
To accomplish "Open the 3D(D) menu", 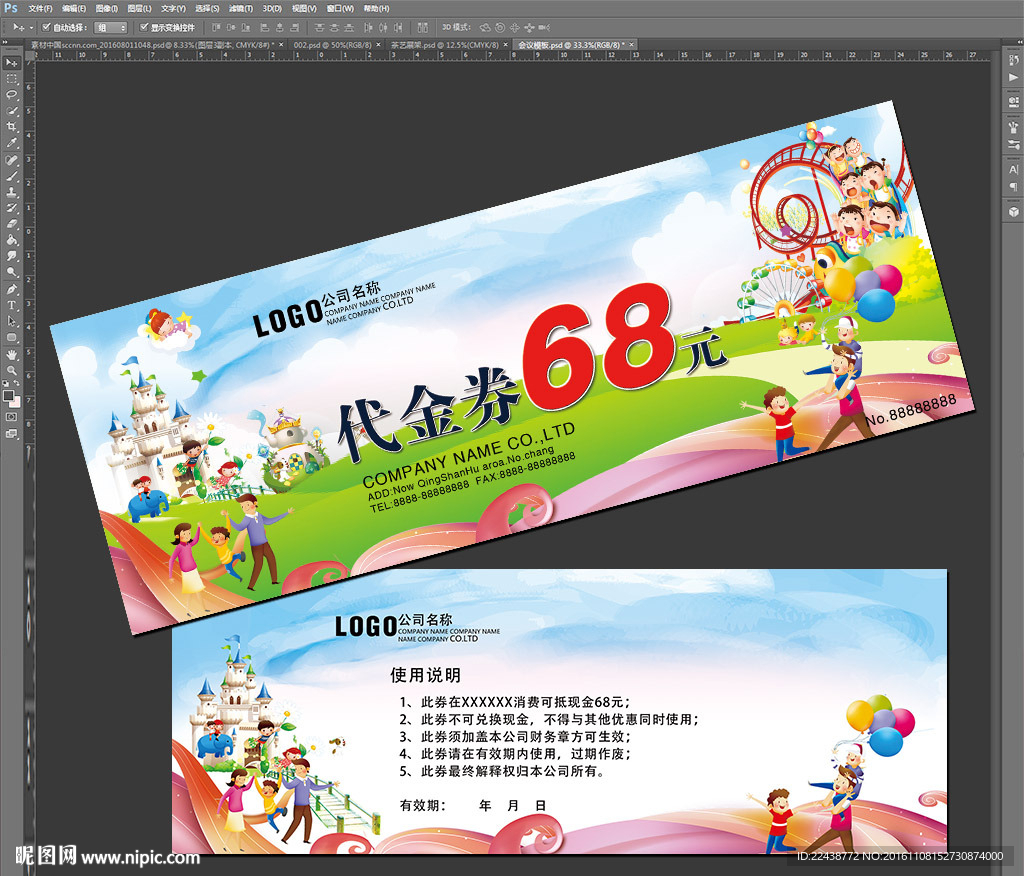I will pyautogui.click(x=272, y=8).
